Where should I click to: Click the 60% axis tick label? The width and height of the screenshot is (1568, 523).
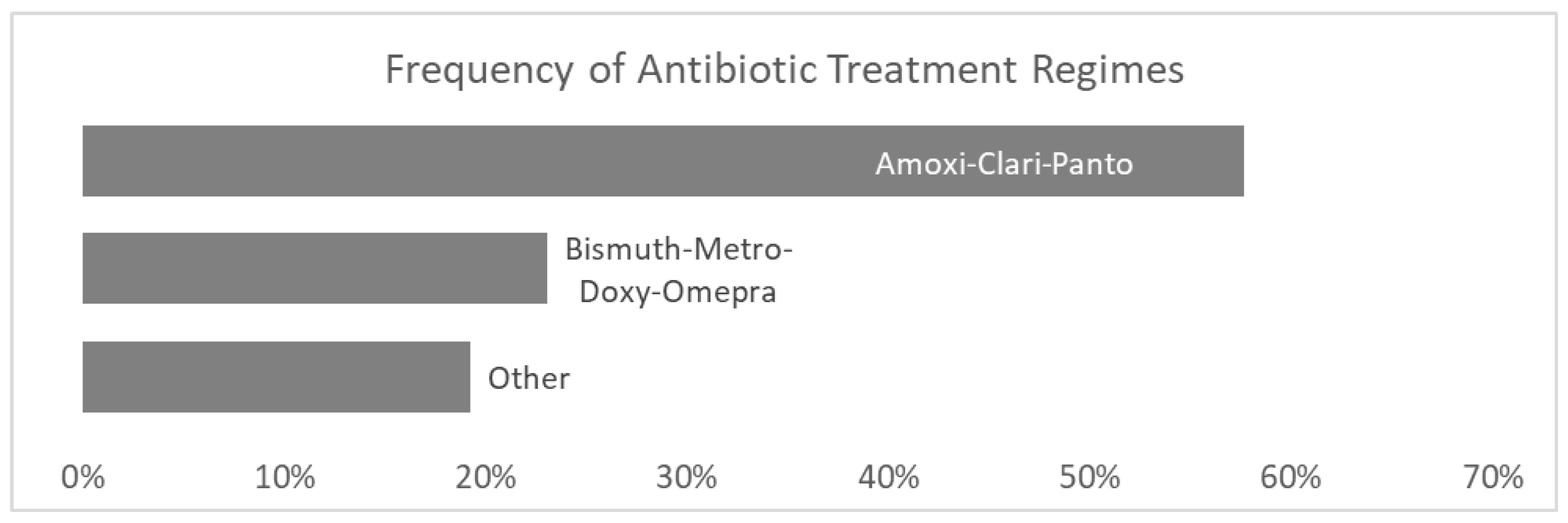point(1291,478)
